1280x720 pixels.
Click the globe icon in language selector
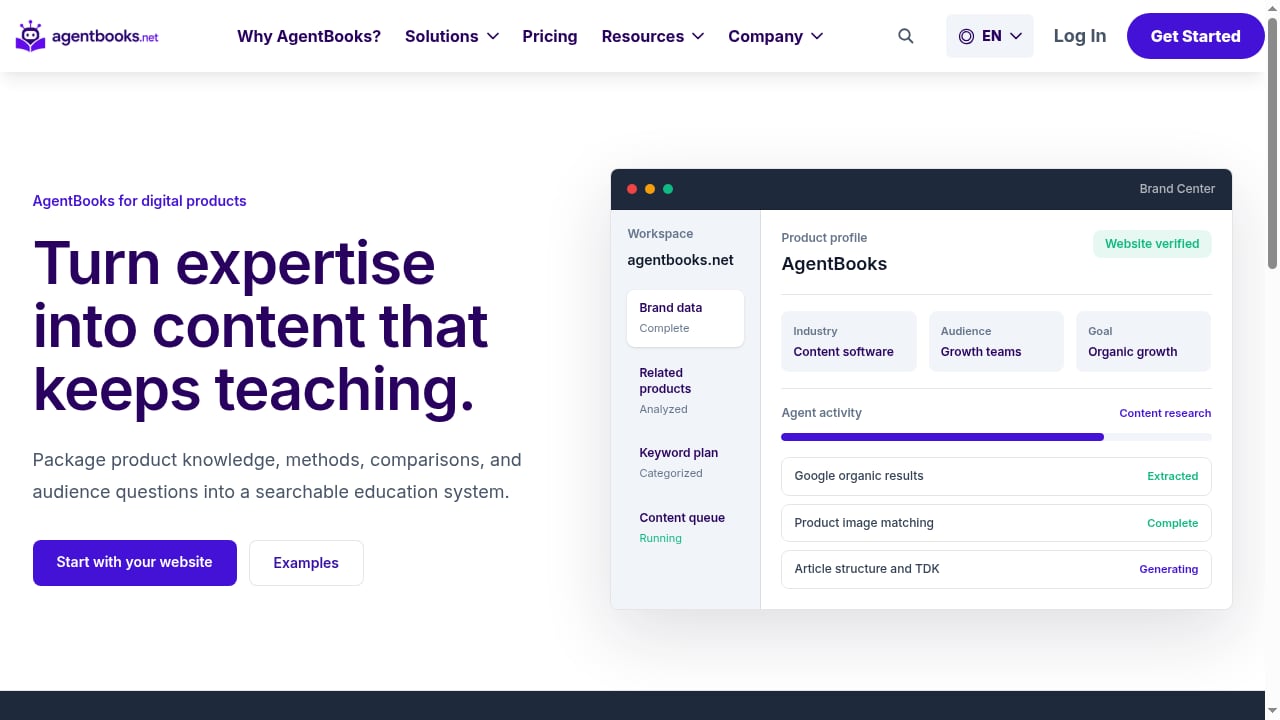[966, 36]
